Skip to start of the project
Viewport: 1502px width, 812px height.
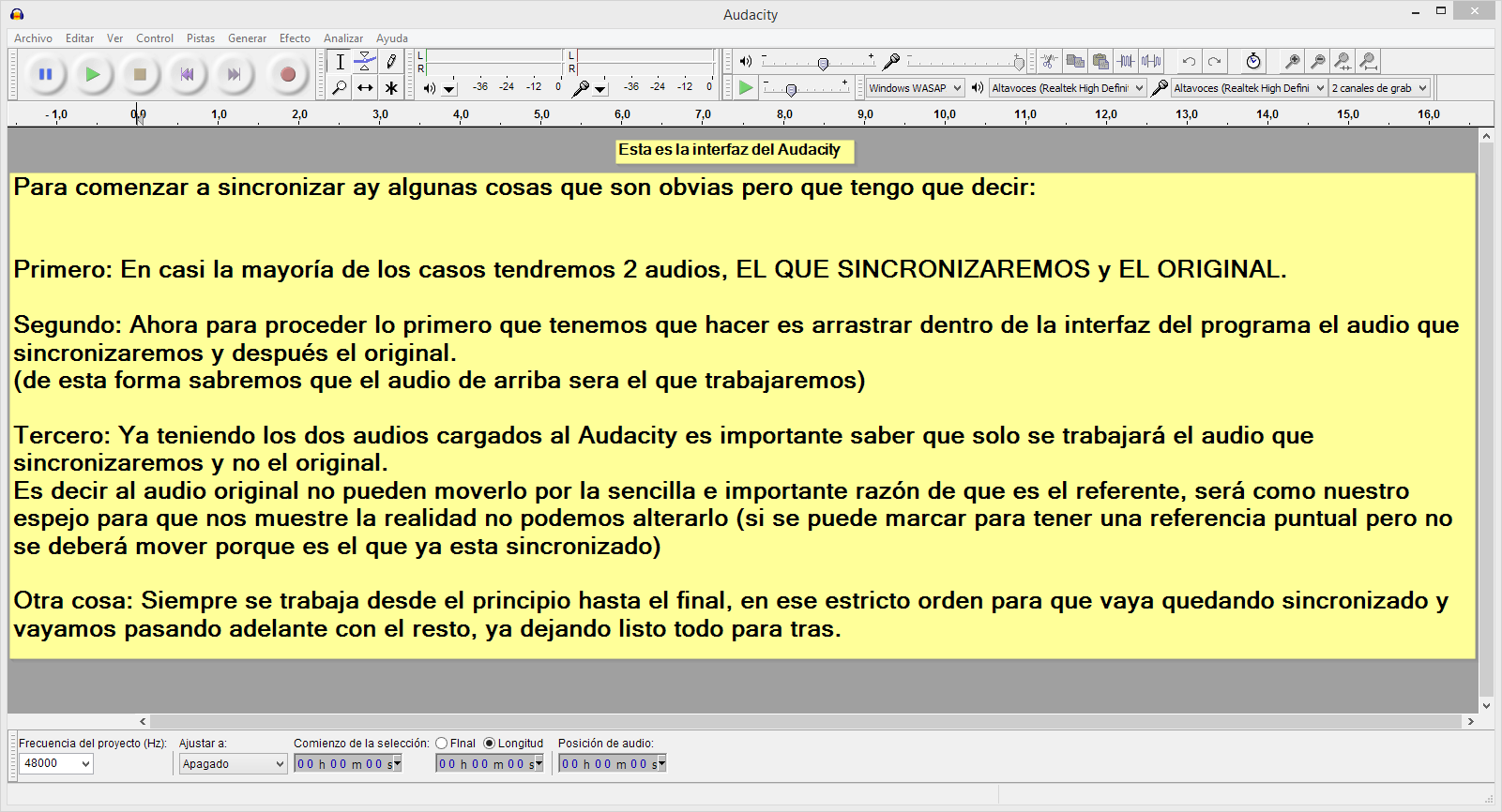click(188, 74)
